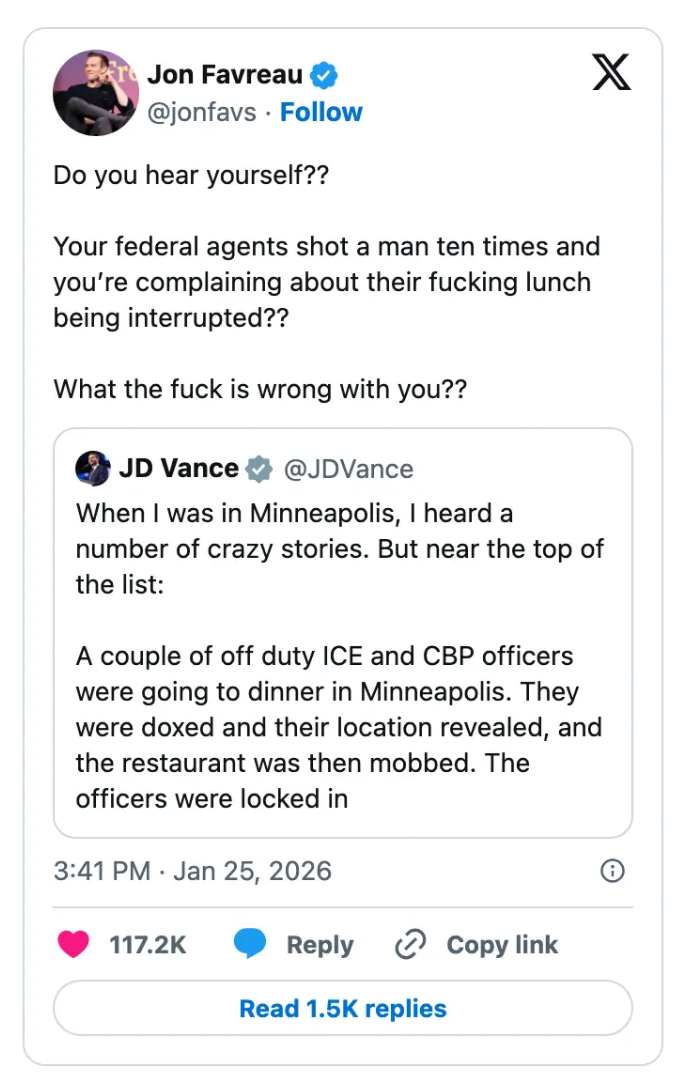Click Jon Favreau's blue verified badge

tap(323, 73)
